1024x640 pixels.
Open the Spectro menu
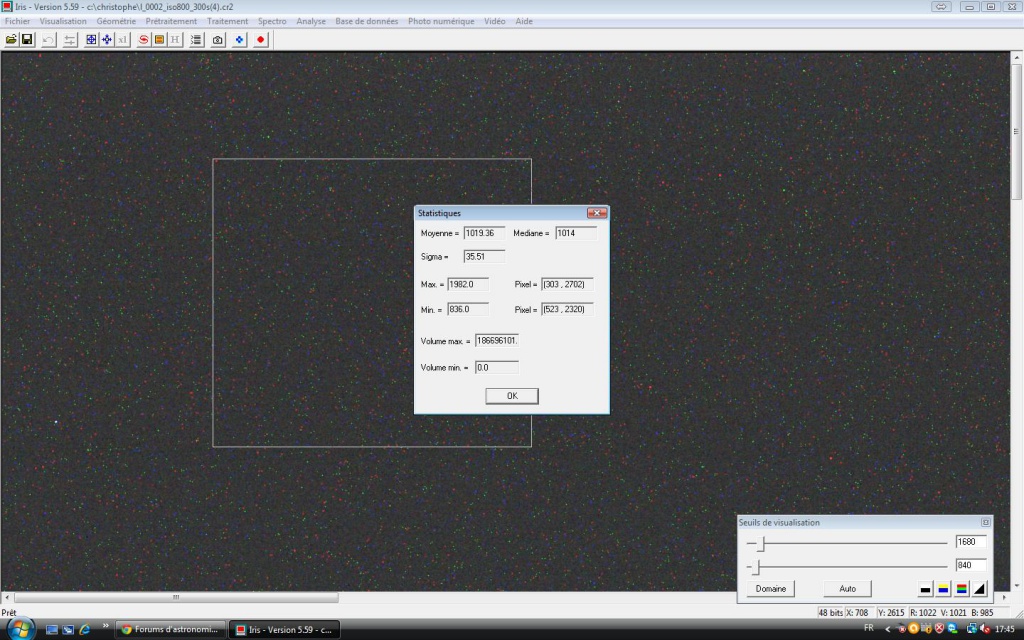point(272,22)
